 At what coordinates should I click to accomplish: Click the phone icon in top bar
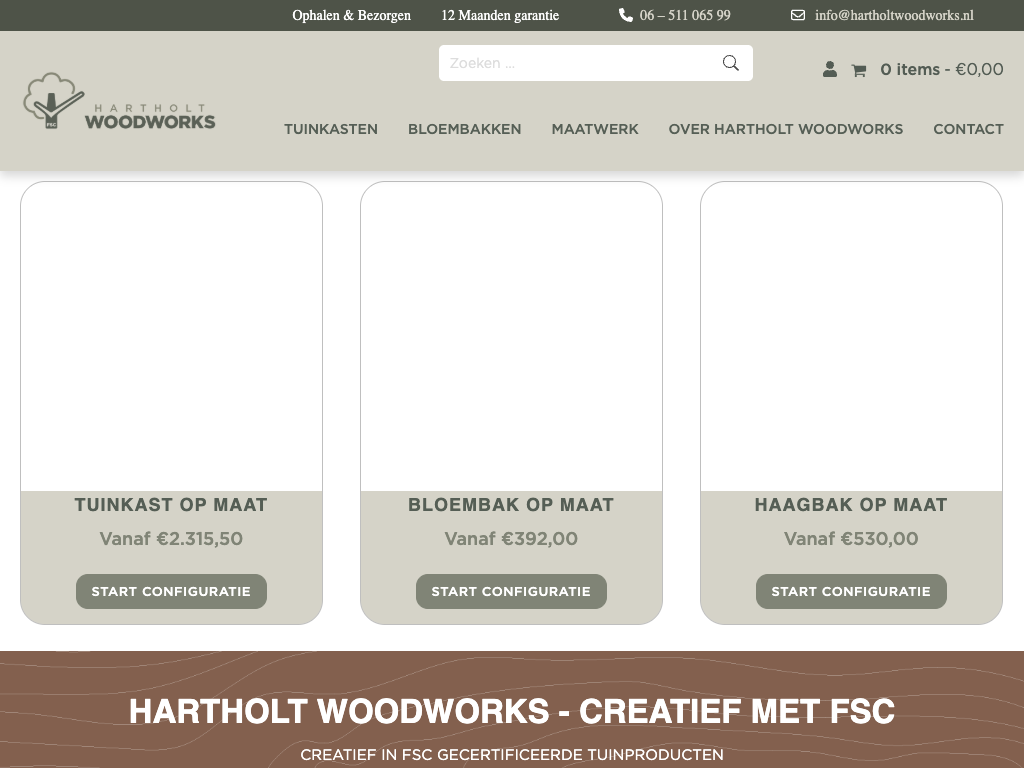click(x=626, y=15)
